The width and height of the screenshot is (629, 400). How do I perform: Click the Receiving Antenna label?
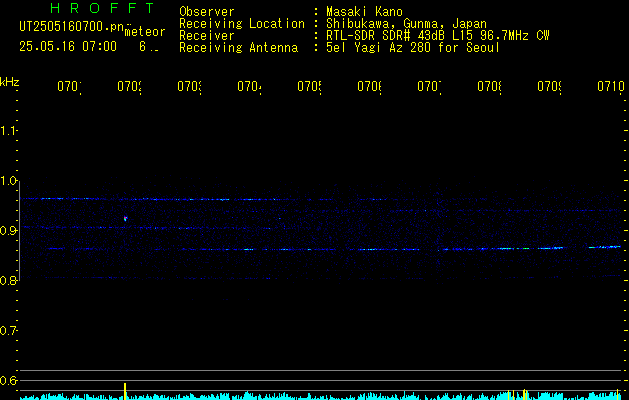click(238, 48)
